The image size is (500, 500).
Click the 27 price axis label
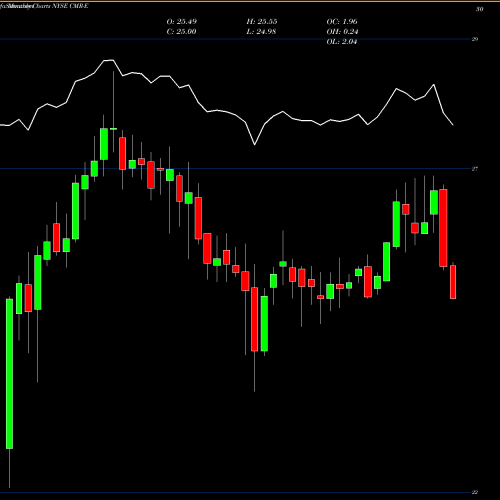pos(475,169)
